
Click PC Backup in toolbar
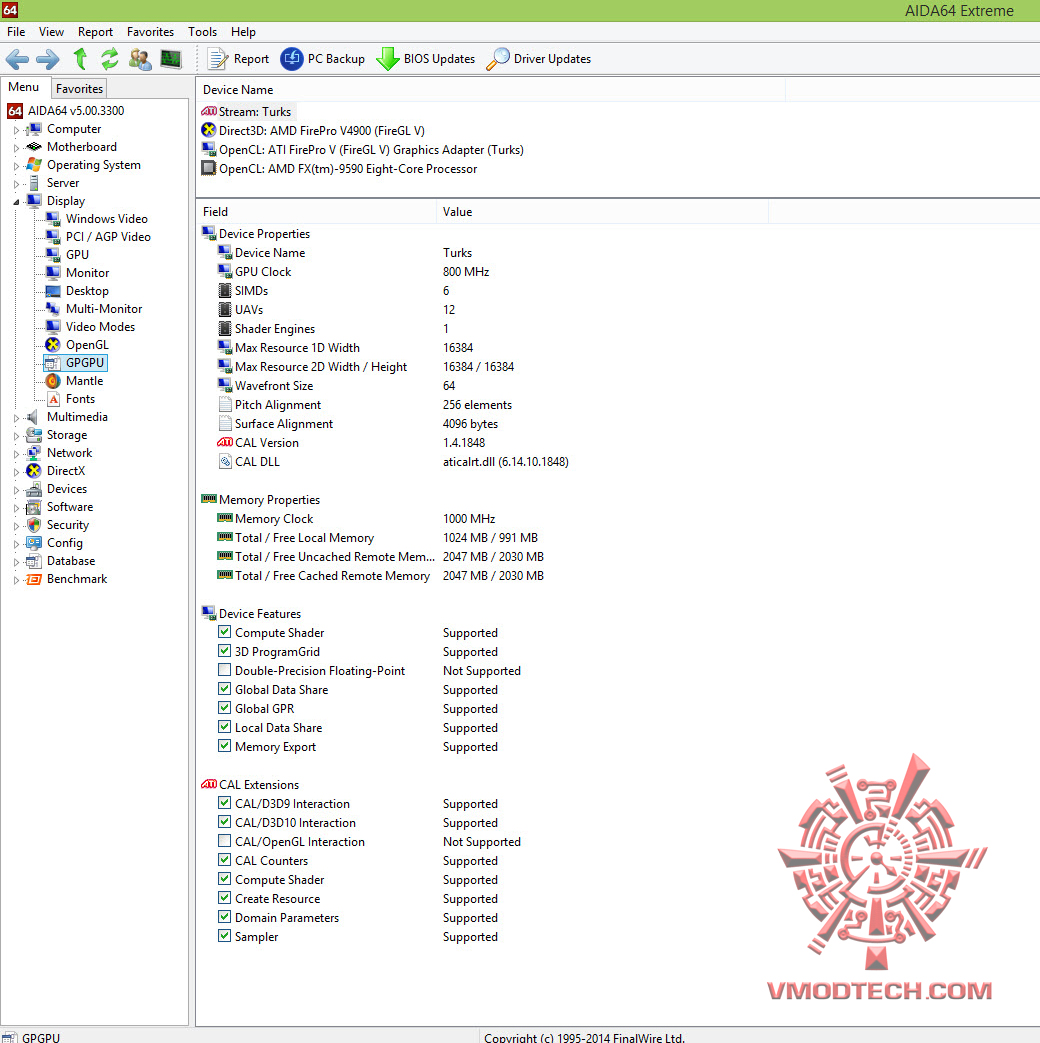coord(323,59)
